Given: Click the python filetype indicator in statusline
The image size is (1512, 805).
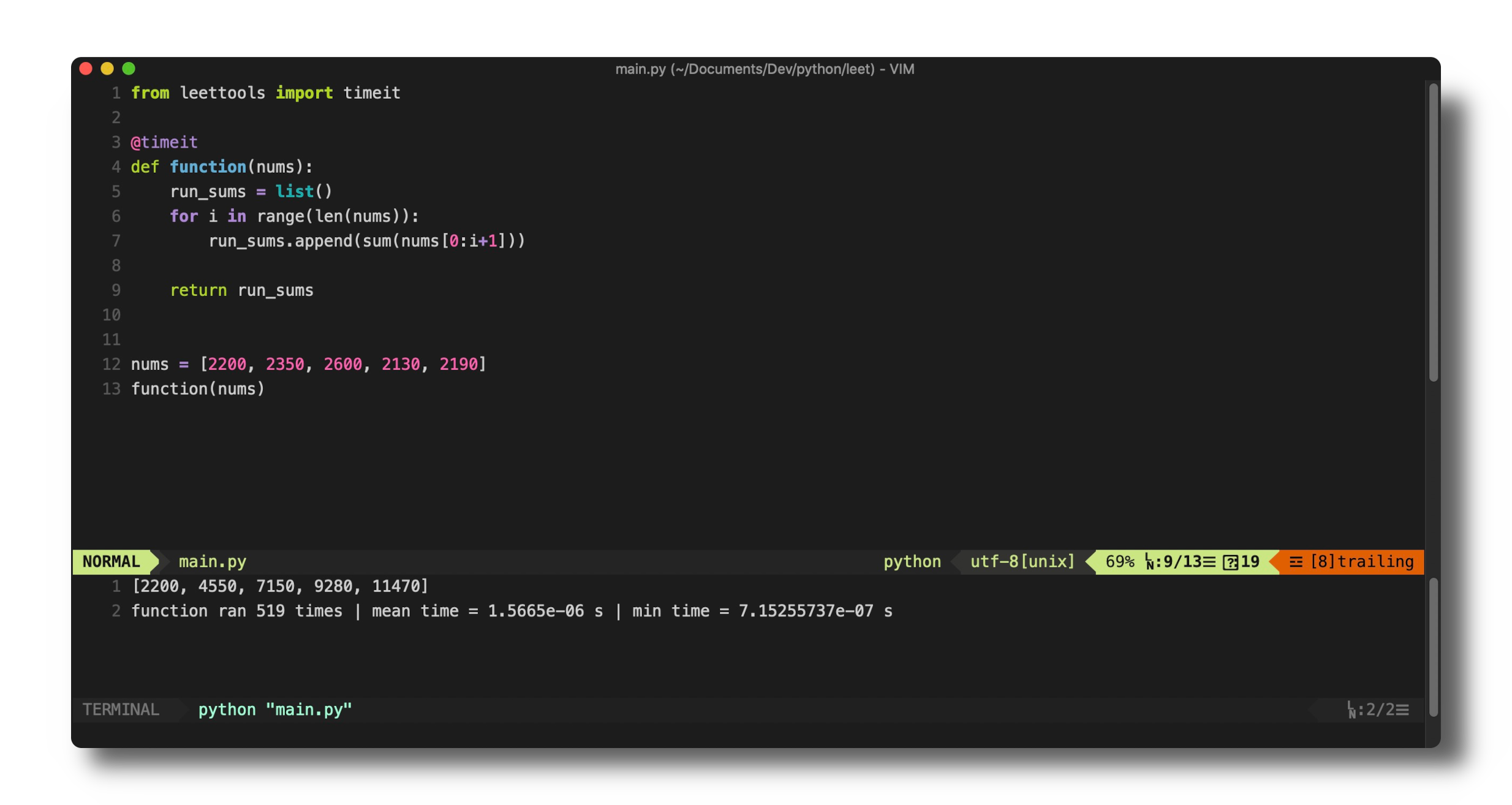Looking at the screenshot, I should [911, 561].
